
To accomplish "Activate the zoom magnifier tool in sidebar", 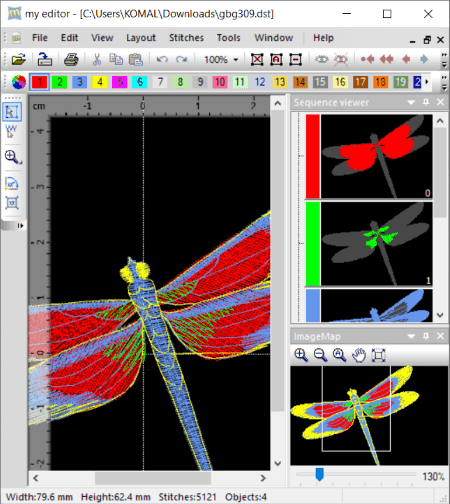I will pos(13,157).
